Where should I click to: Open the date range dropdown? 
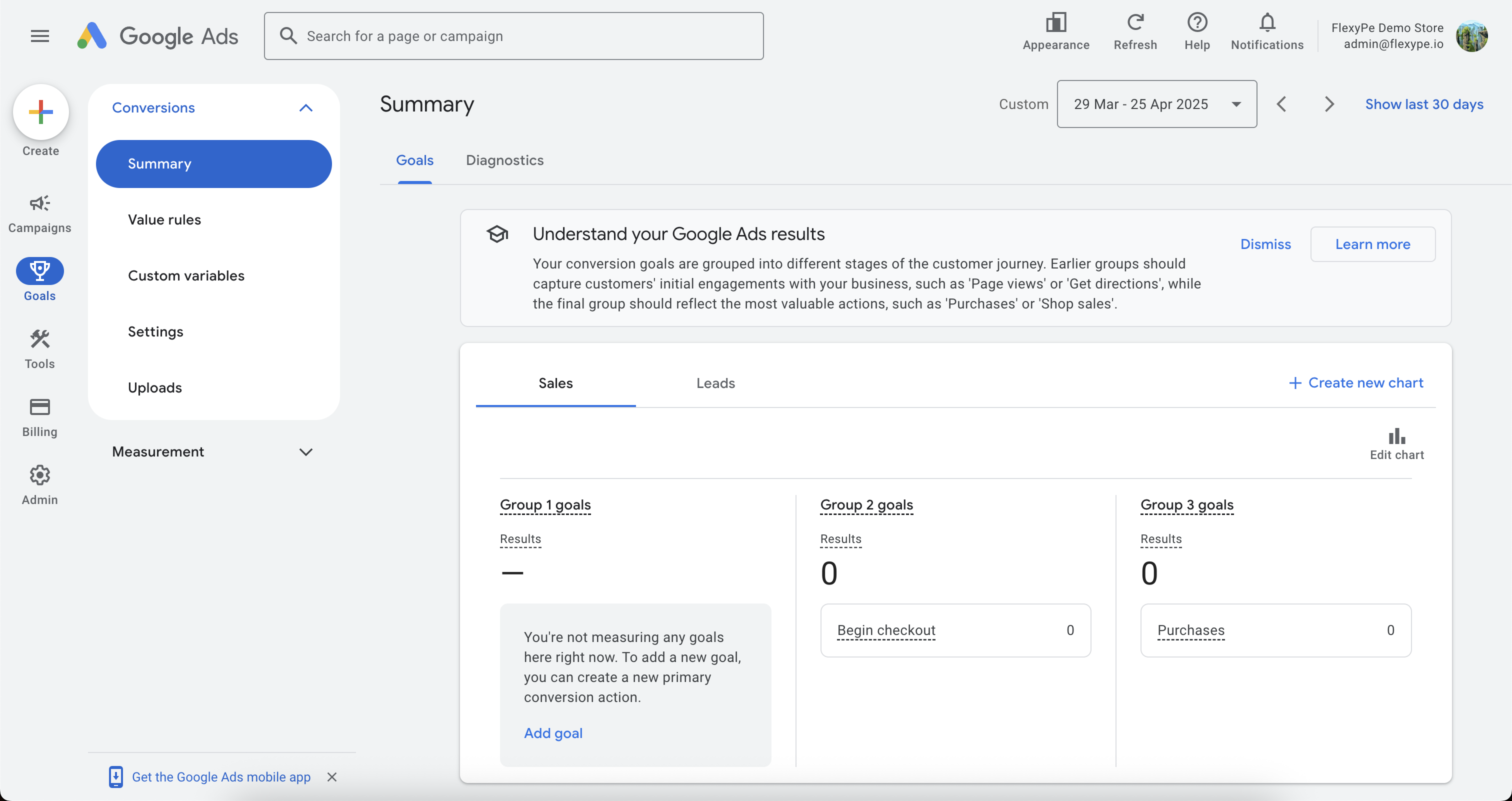click(1156, 104)
